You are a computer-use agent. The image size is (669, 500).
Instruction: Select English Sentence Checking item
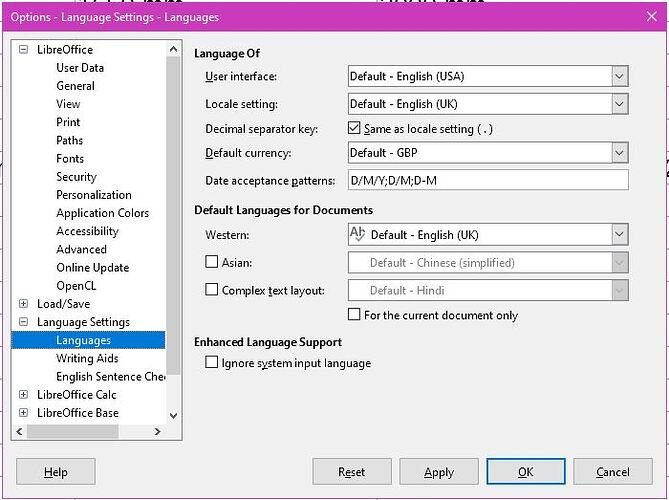coord(111,377)
